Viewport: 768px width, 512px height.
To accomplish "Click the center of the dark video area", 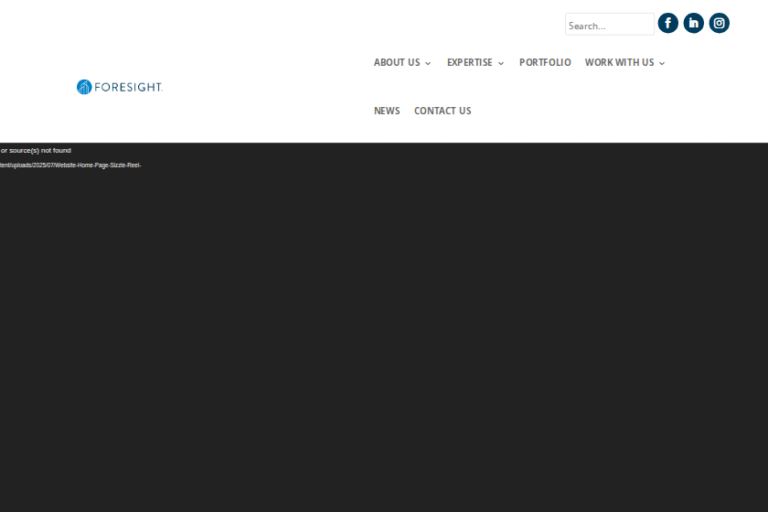I will click(x=384, y=327).
